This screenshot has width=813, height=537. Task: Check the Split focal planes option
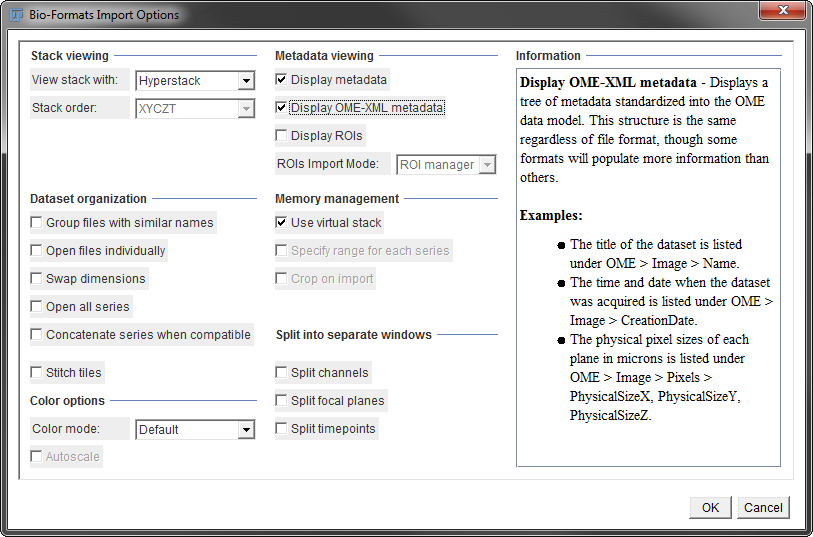click(282, 401)
